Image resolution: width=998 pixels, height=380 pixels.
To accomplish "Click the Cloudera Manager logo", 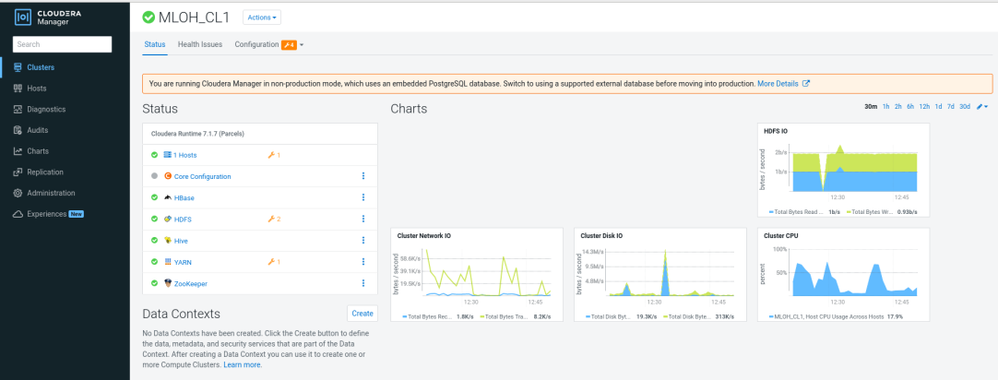I will (x=48, y=17).
